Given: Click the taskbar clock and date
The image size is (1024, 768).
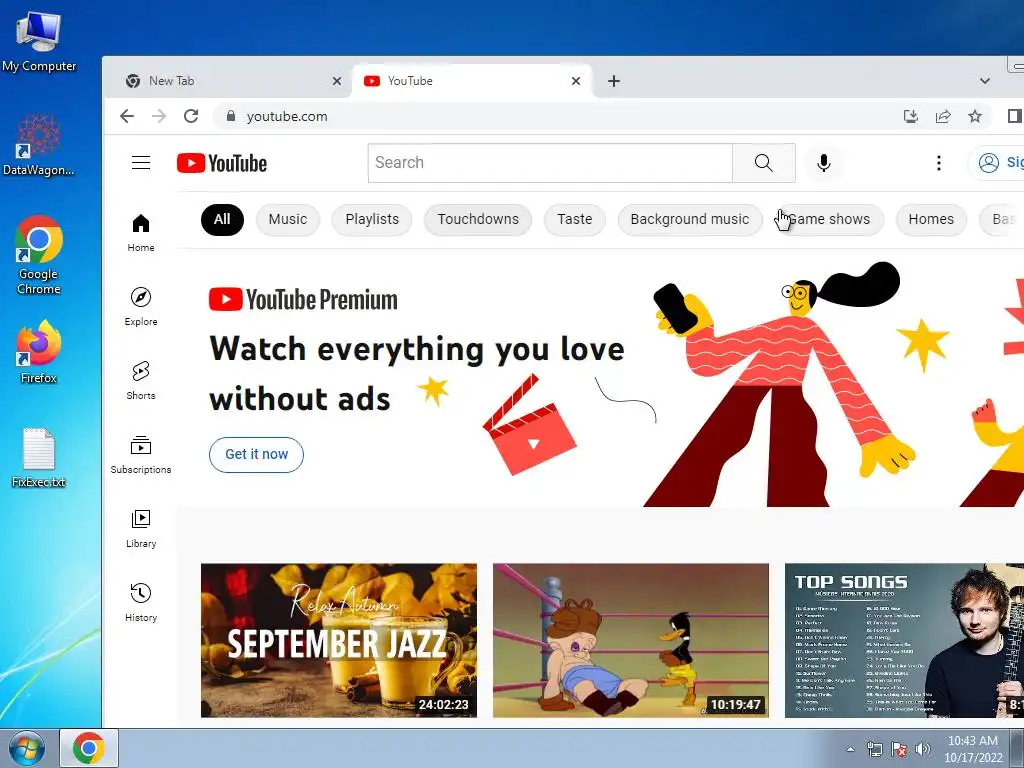Looking at the screenshot, I should tap(973, 749).
